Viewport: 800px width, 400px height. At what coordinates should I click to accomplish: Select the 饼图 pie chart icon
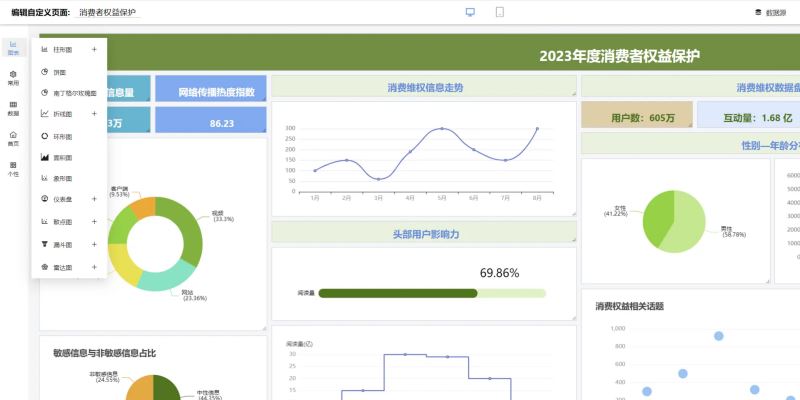tap(44, 72)
